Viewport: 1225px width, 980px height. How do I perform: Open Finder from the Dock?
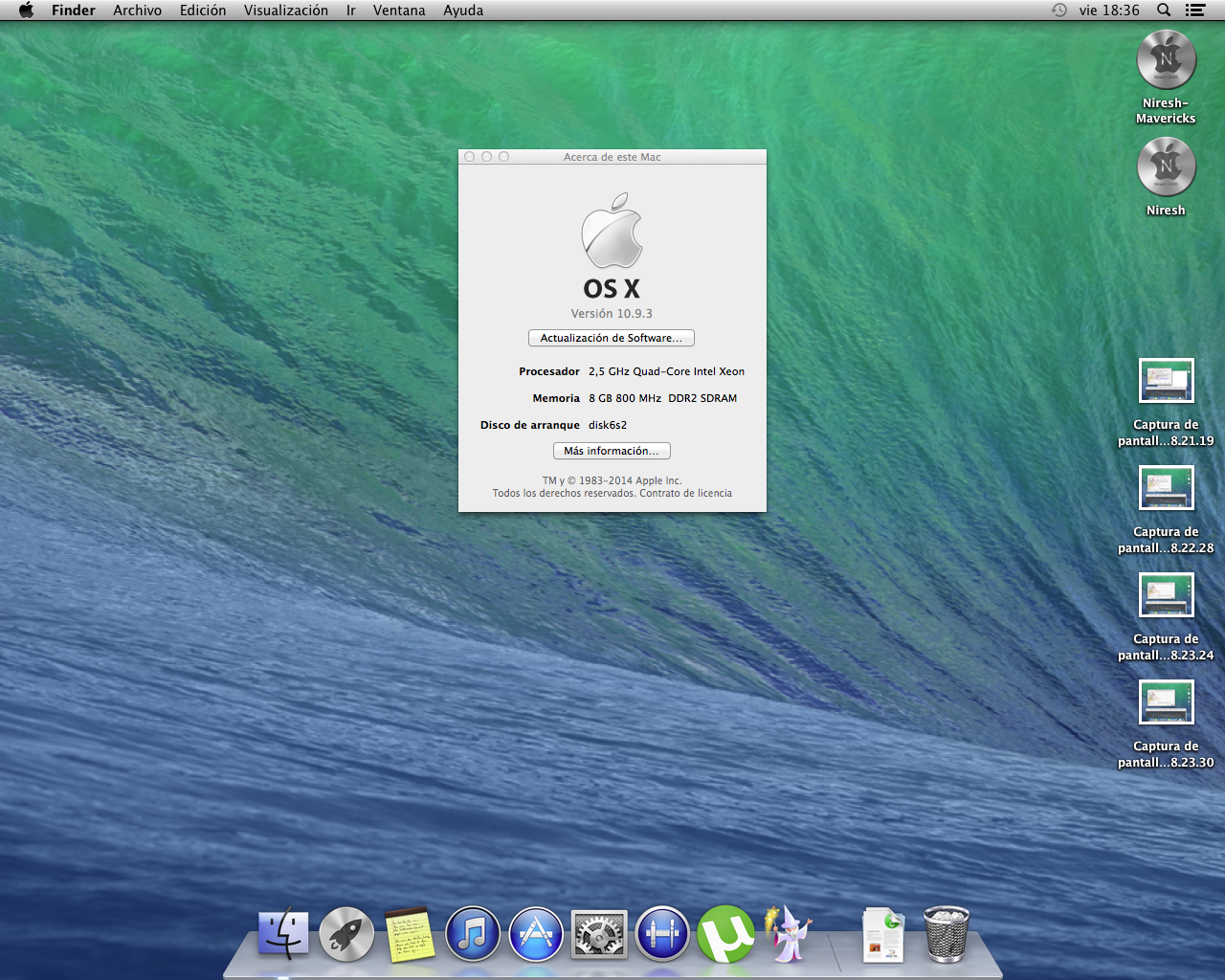tap(283, 934)
